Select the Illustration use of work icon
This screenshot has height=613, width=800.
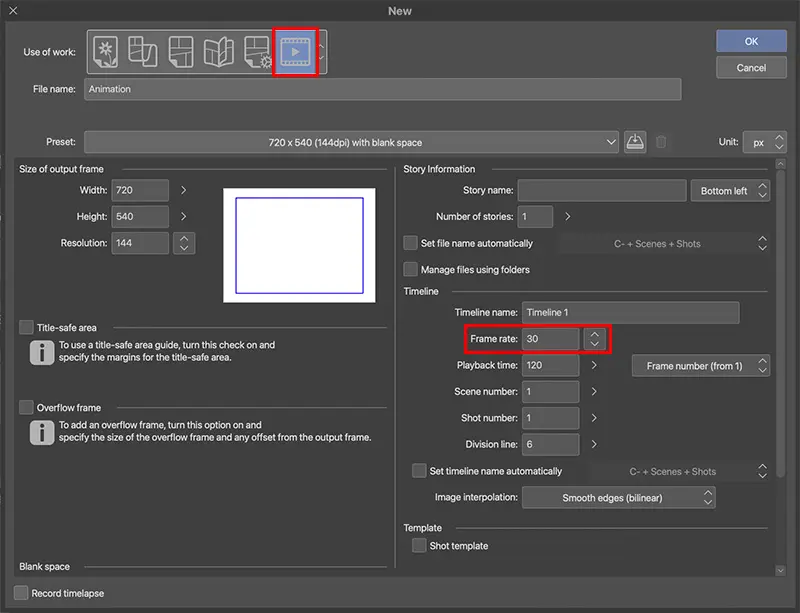[x=106, y=52]
